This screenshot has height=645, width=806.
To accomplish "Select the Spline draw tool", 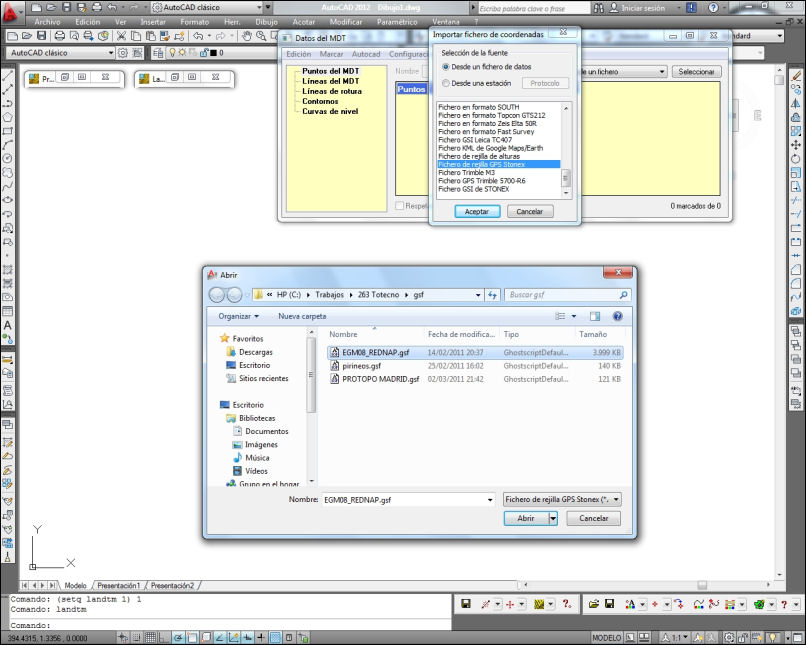I will [x=8, y=187].
